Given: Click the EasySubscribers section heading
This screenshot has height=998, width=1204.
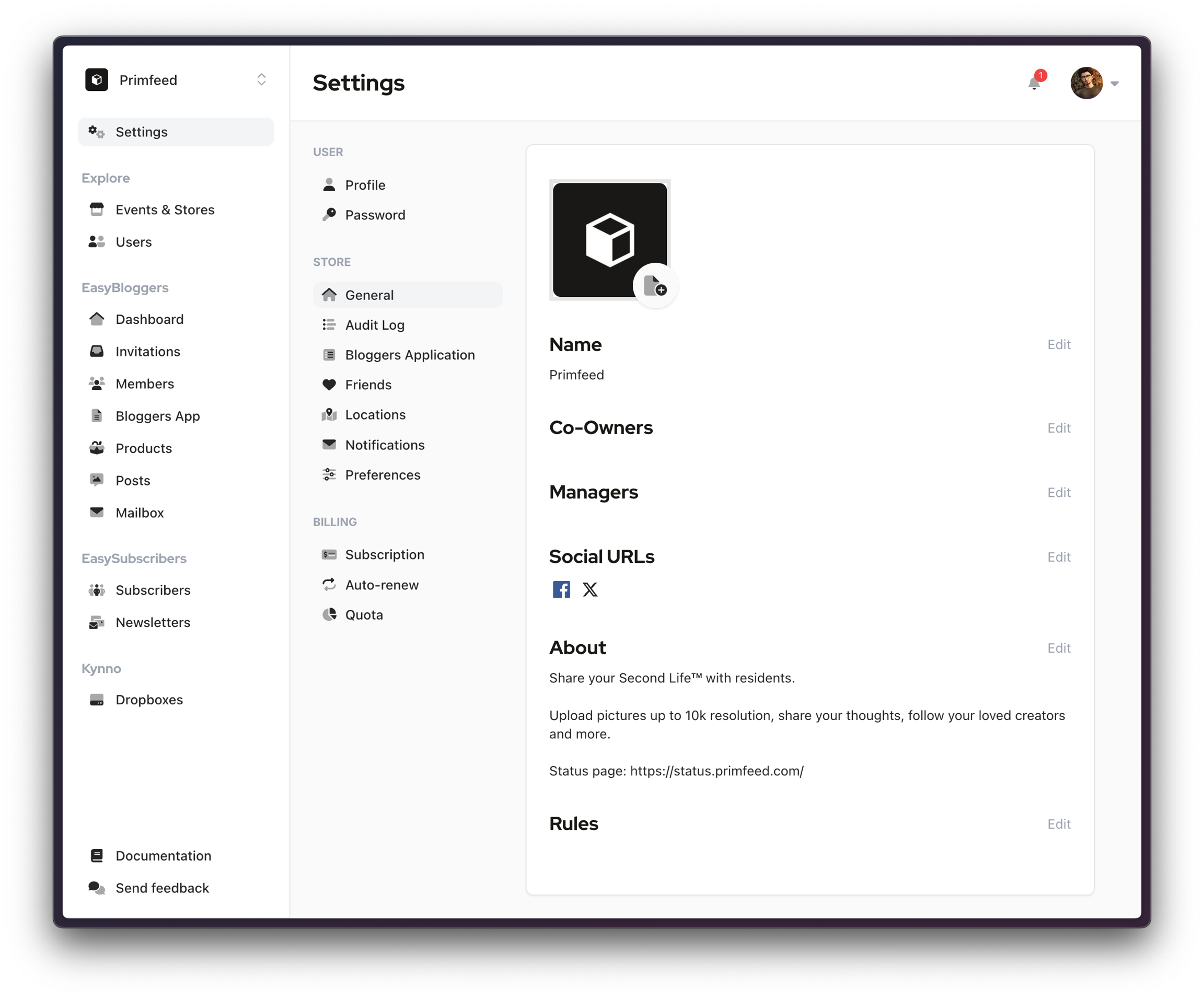Looking at the screenshot, I should point(134,559).
